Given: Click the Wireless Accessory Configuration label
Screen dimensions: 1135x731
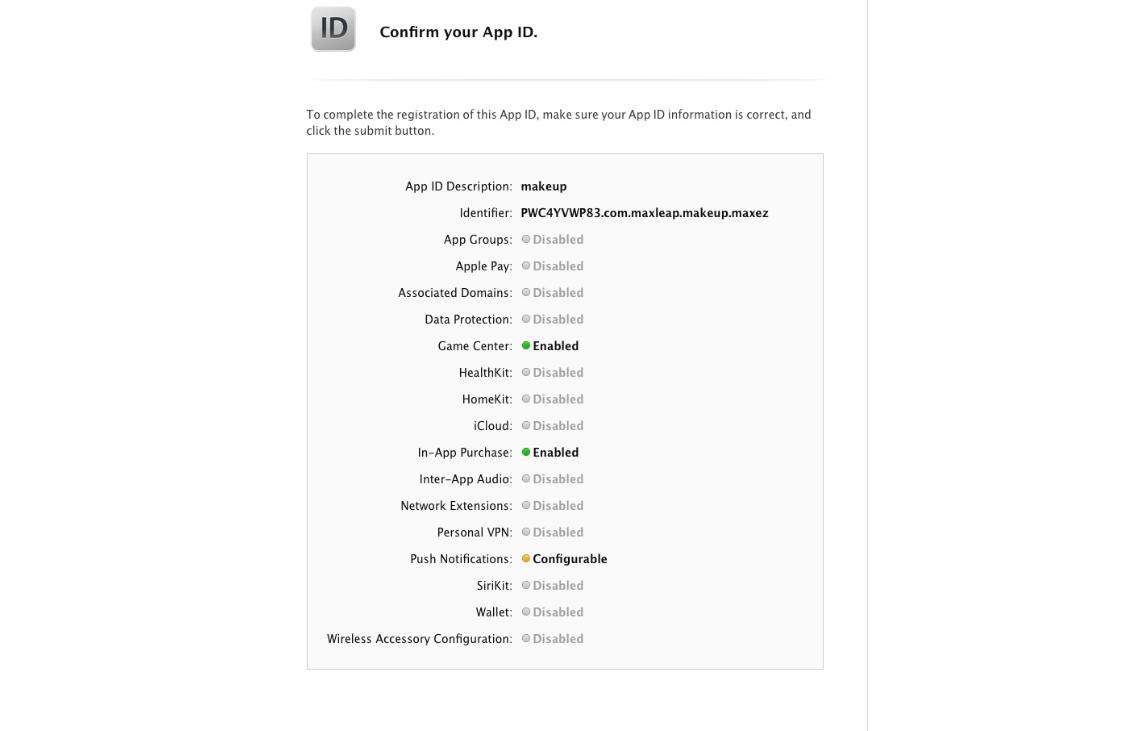Looking at the screenshot, I should (419, 639).
